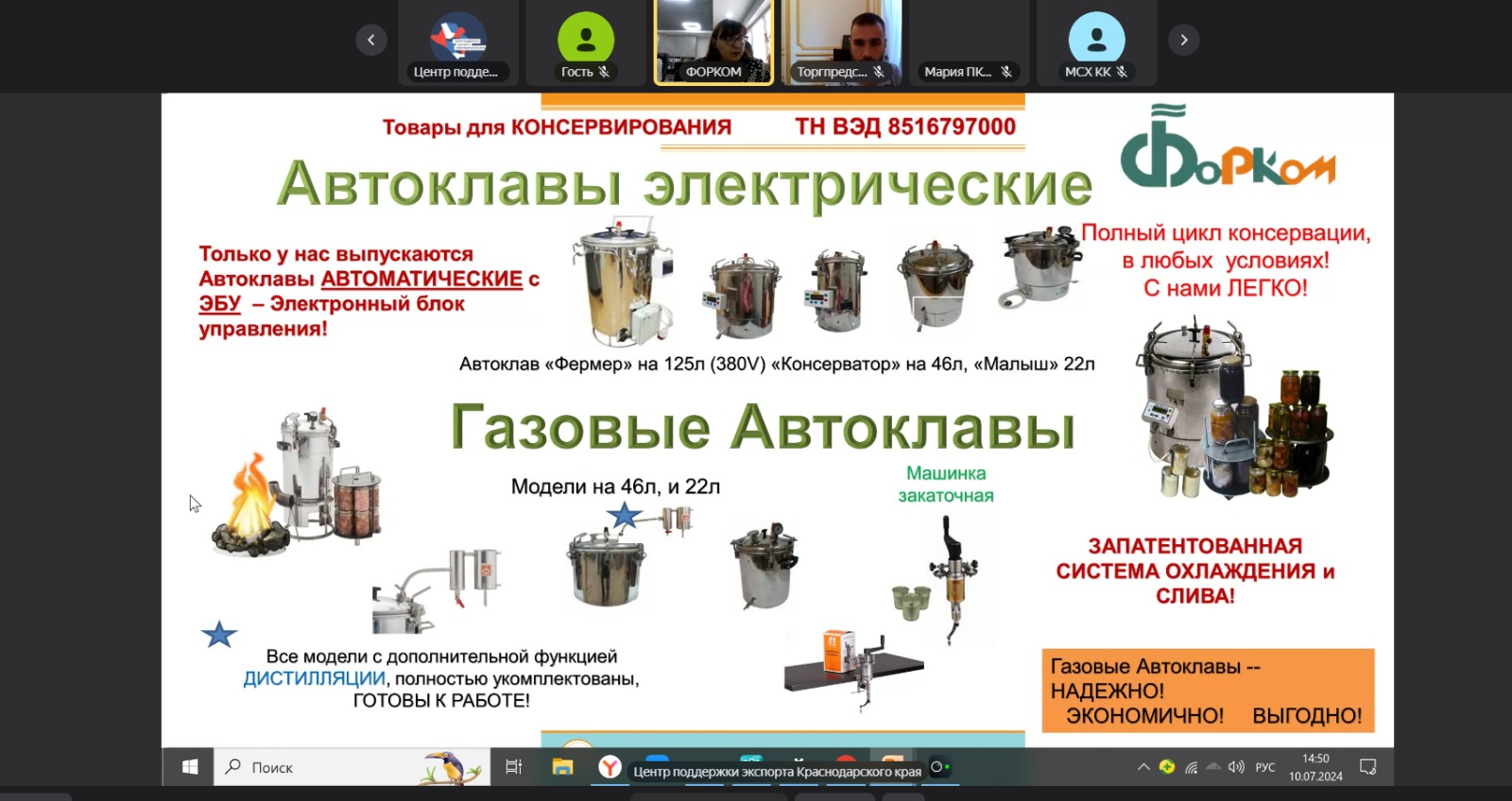
Task: Open the Windows Start menu
Action: click(189, 767)
